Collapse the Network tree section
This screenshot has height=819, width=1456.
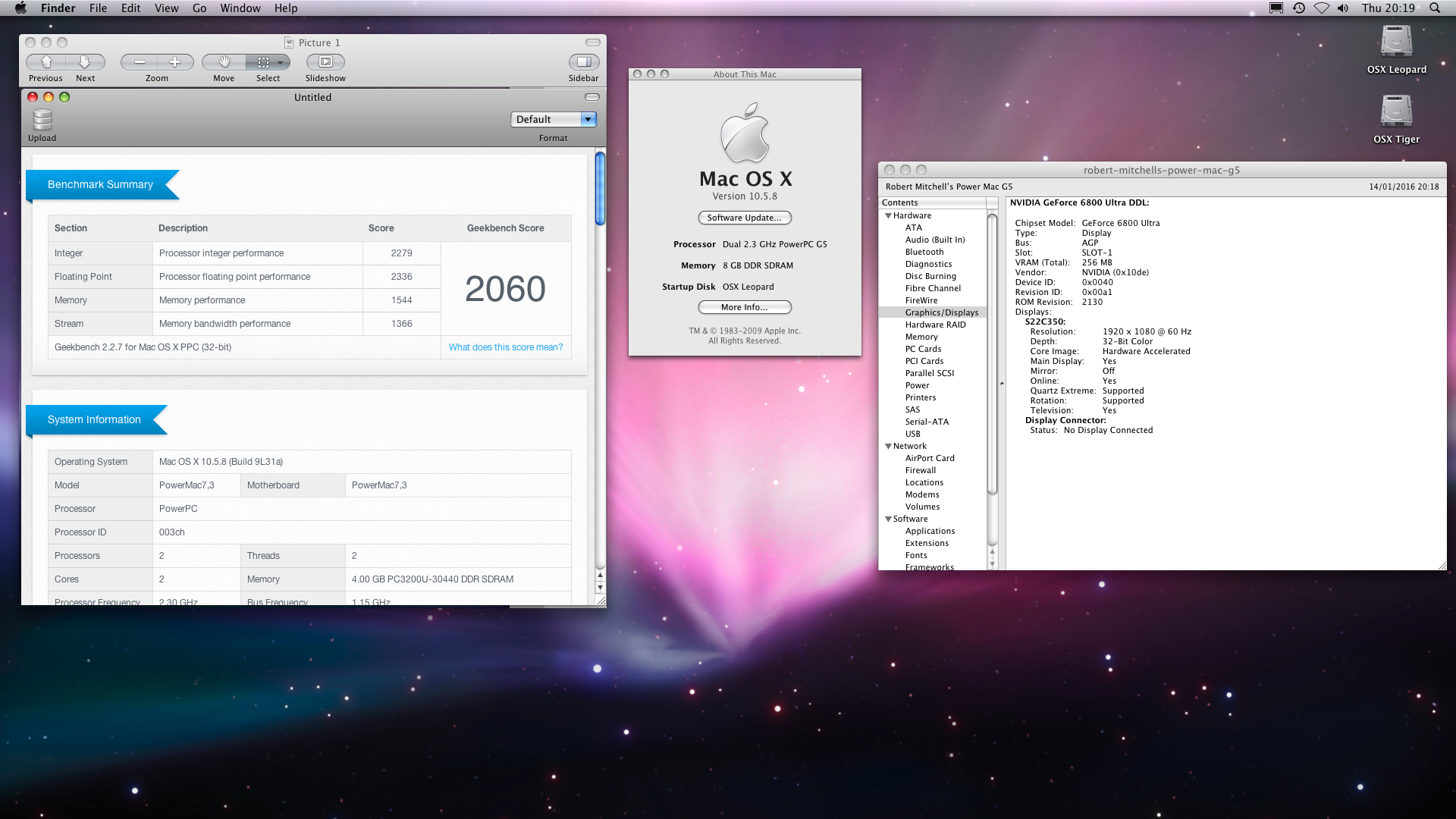coord(888,447)
